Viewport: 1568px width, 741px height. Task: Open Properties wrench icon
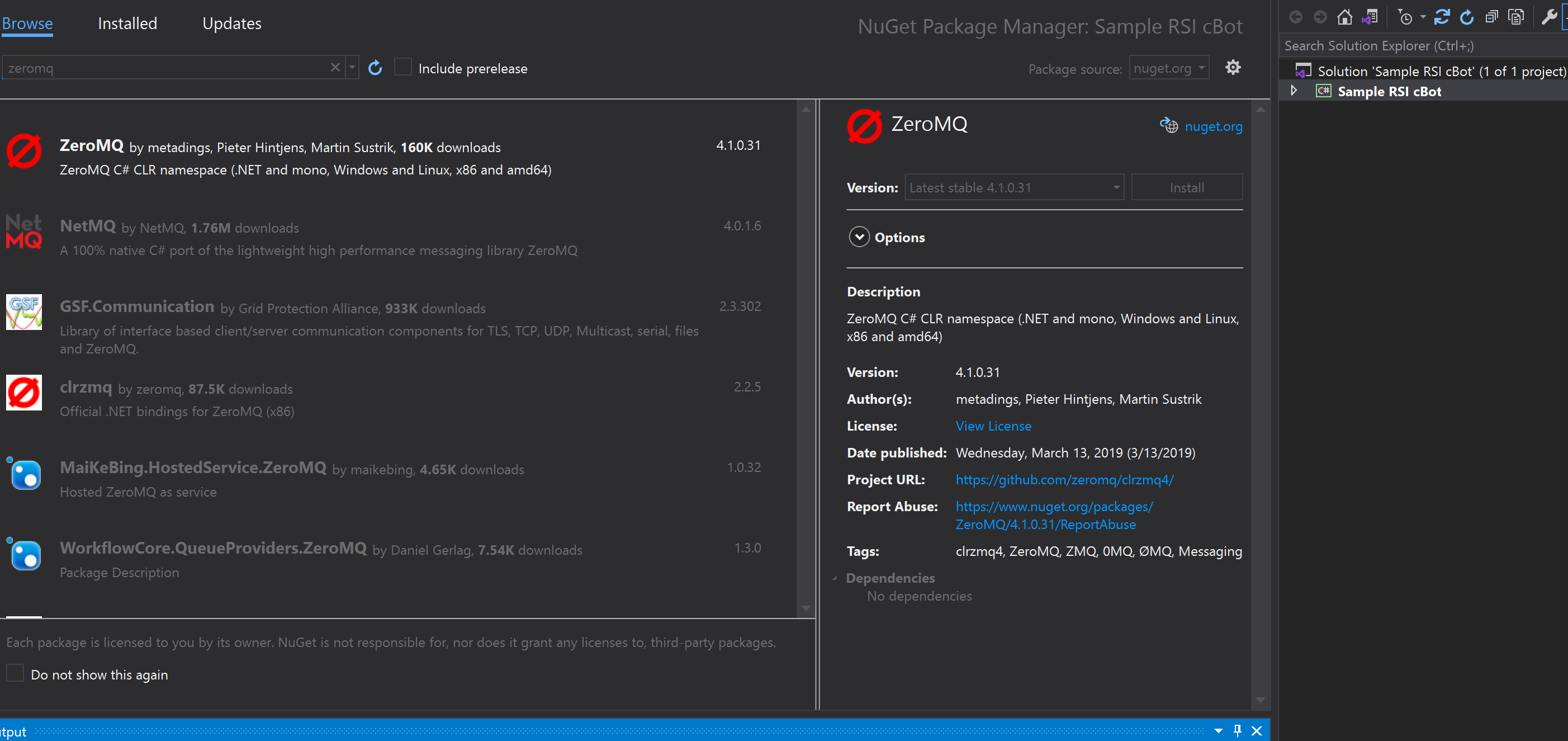(x=1548, y=17)
